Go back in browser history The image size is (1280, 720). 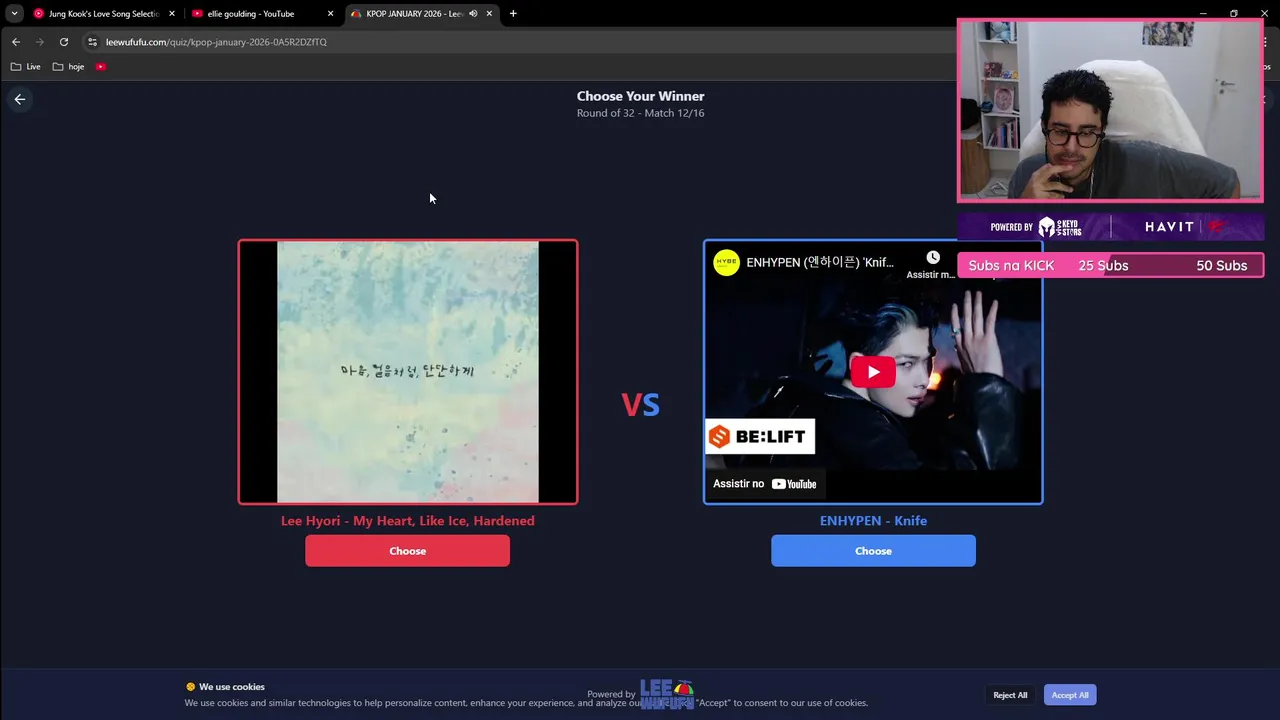click(x=16, y=42)
